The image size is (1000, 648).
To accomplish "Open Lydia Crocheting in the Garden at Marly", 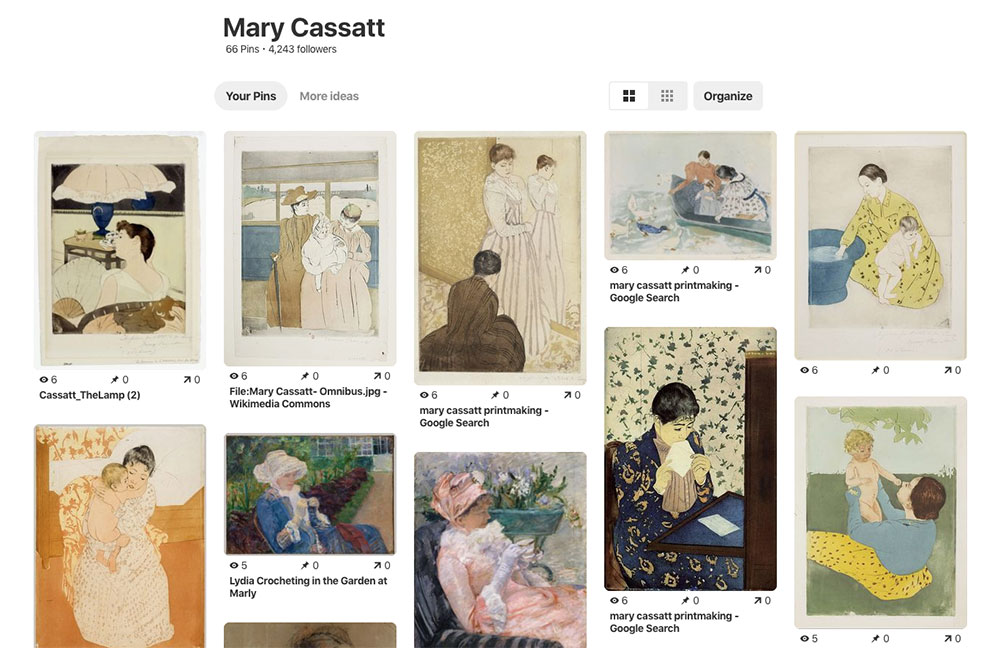I will point(307,587).
